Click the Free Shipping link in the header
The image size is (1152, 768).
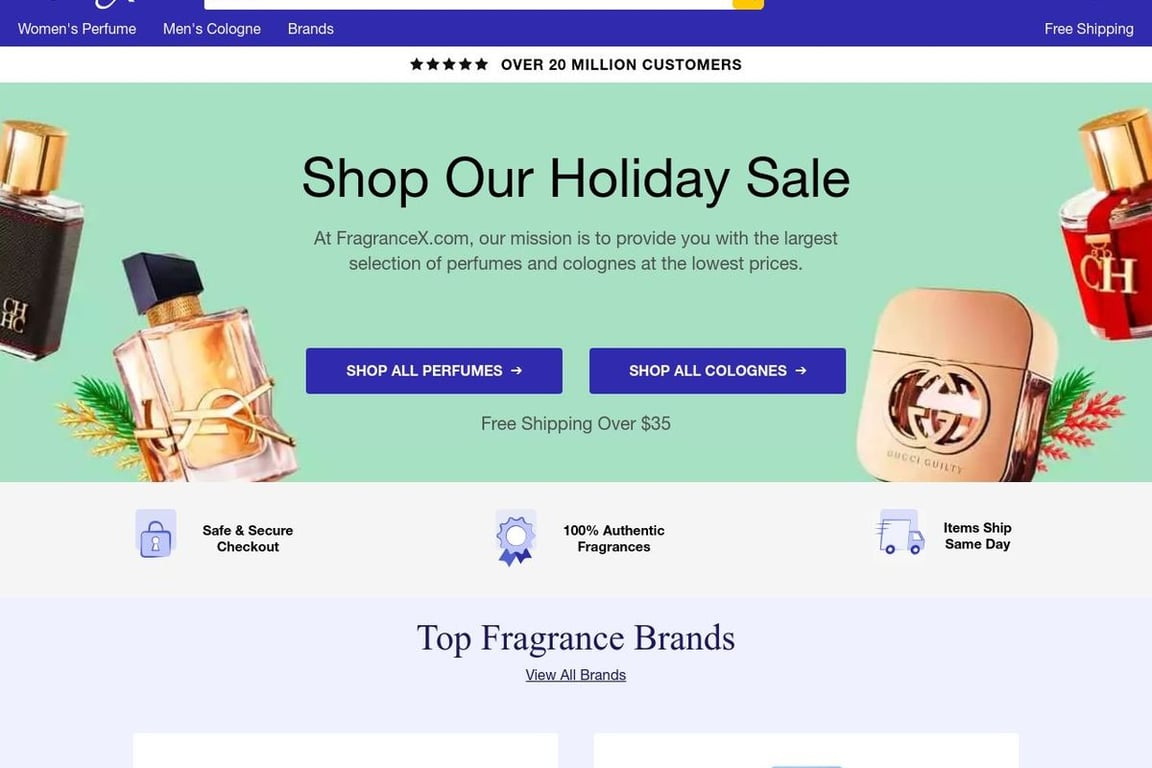[1089, 29]
